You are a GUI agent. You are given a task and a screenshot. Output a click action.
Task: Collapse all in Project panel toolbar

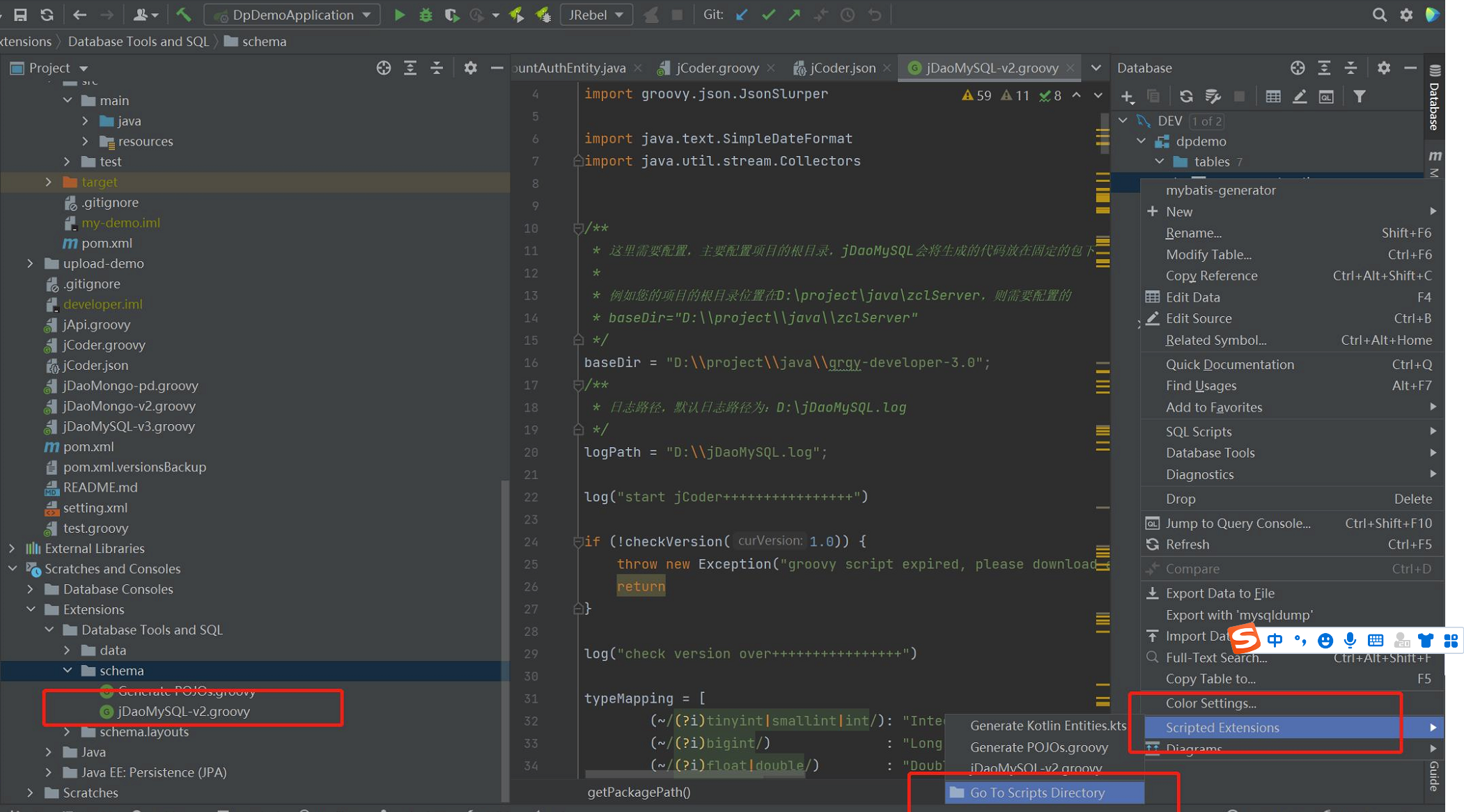(437, 68)
